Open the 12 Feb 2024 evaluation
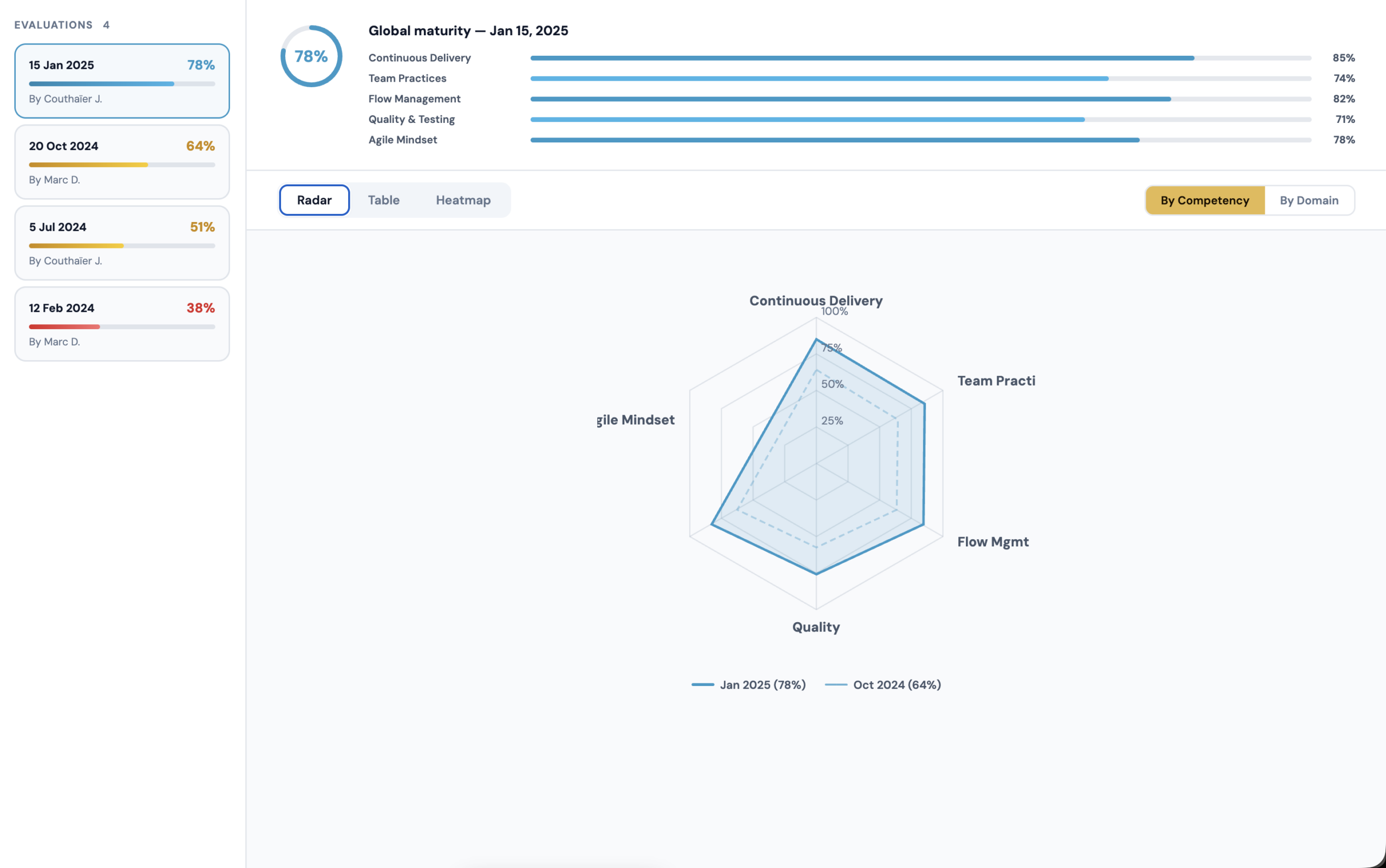 (122, 324)
